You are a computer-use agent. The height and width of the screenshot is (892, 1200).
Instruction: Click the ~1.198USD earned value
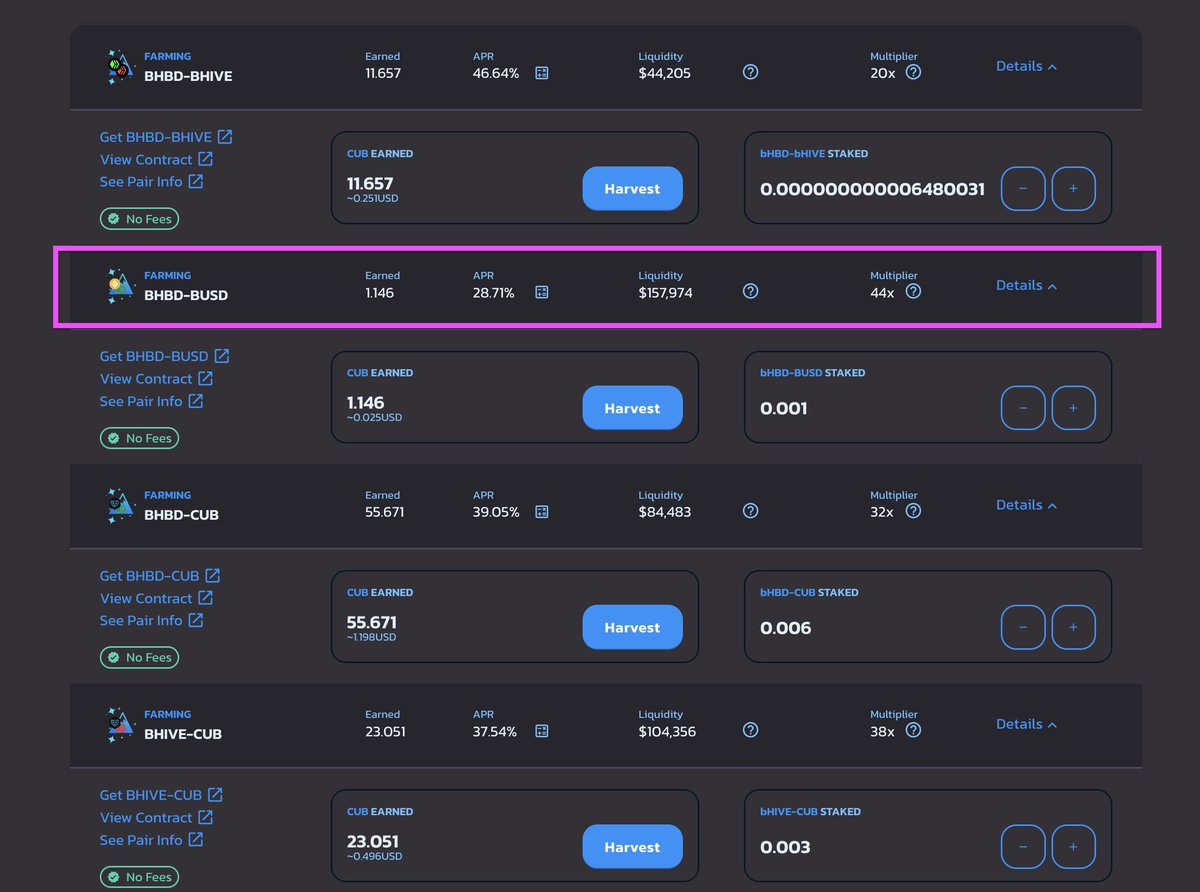point(372,637)
